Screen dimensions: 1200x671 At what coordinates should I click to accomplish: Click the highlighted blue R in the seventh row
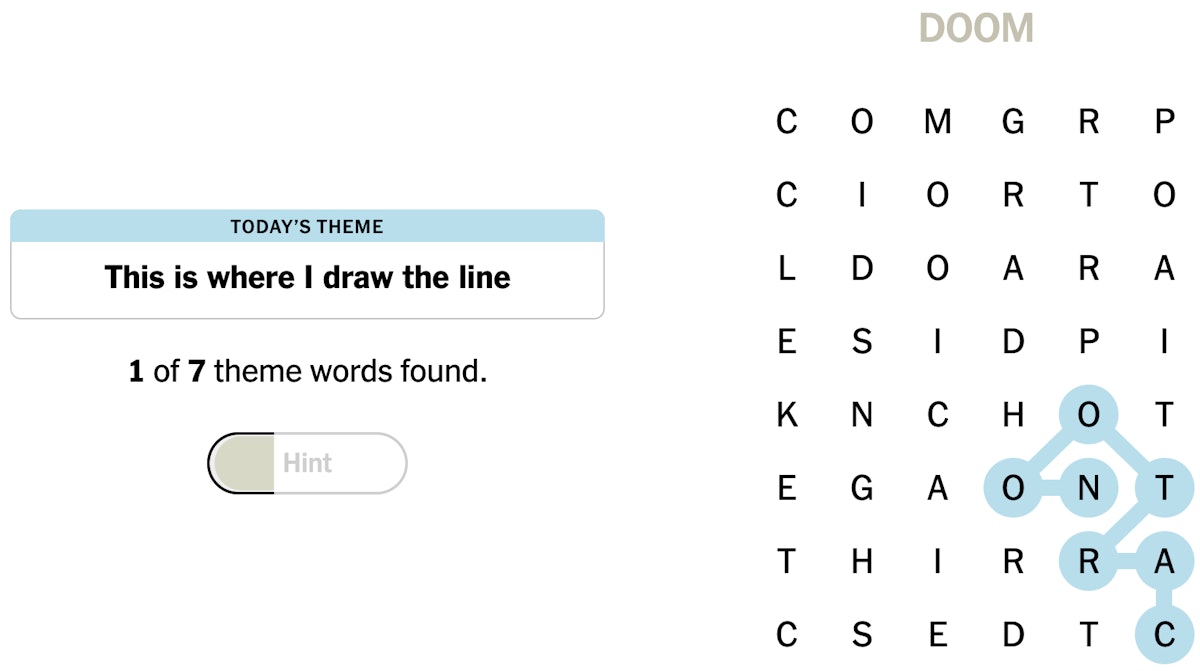pos(1089,561)
